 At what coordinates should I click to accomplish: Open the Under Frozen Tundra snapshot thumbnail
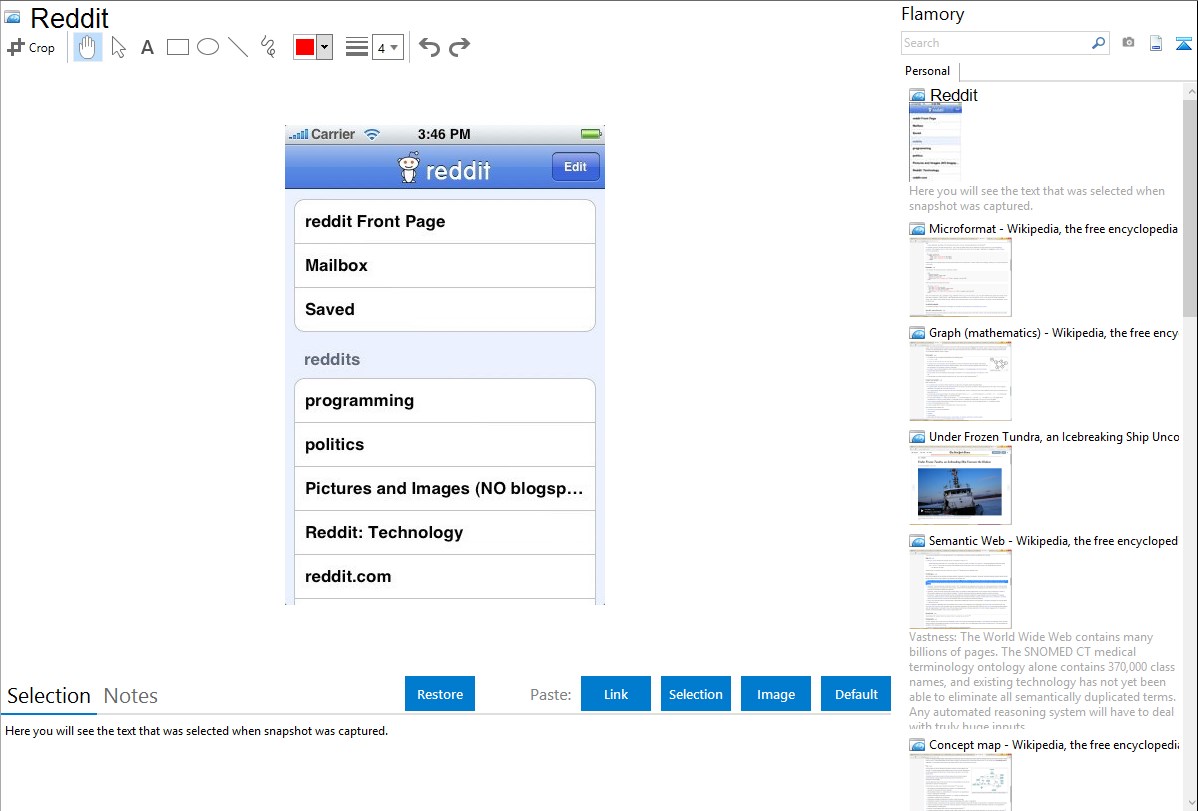(960, 485)
